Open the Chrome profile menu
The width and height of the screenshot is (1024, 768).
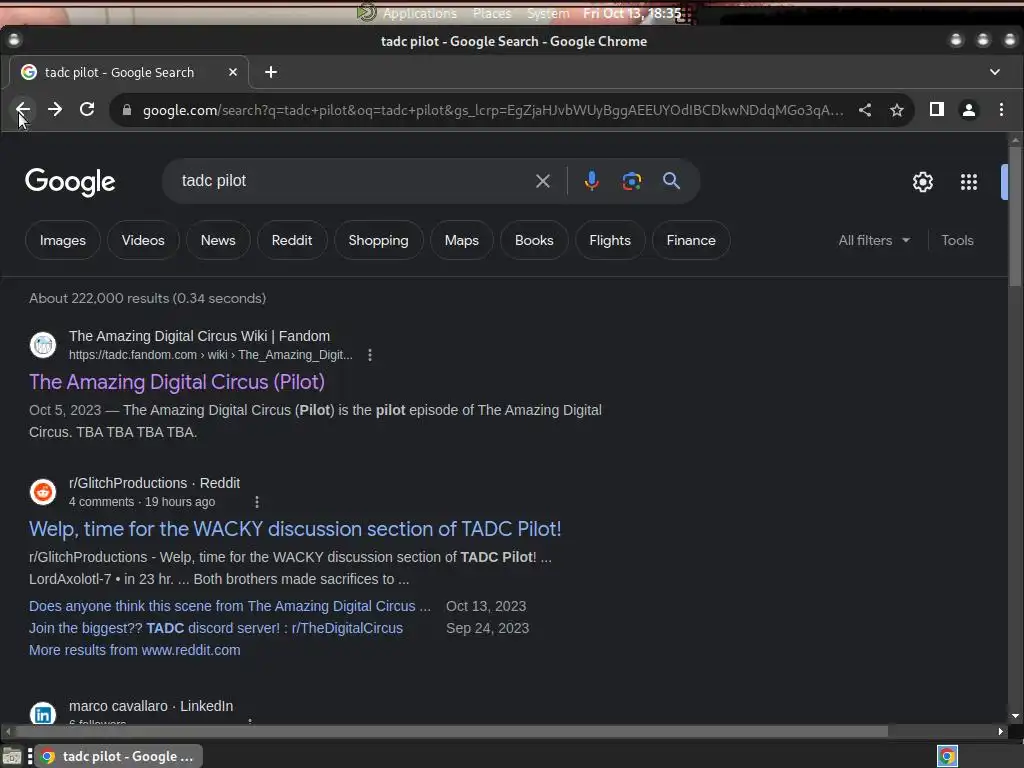969,110
